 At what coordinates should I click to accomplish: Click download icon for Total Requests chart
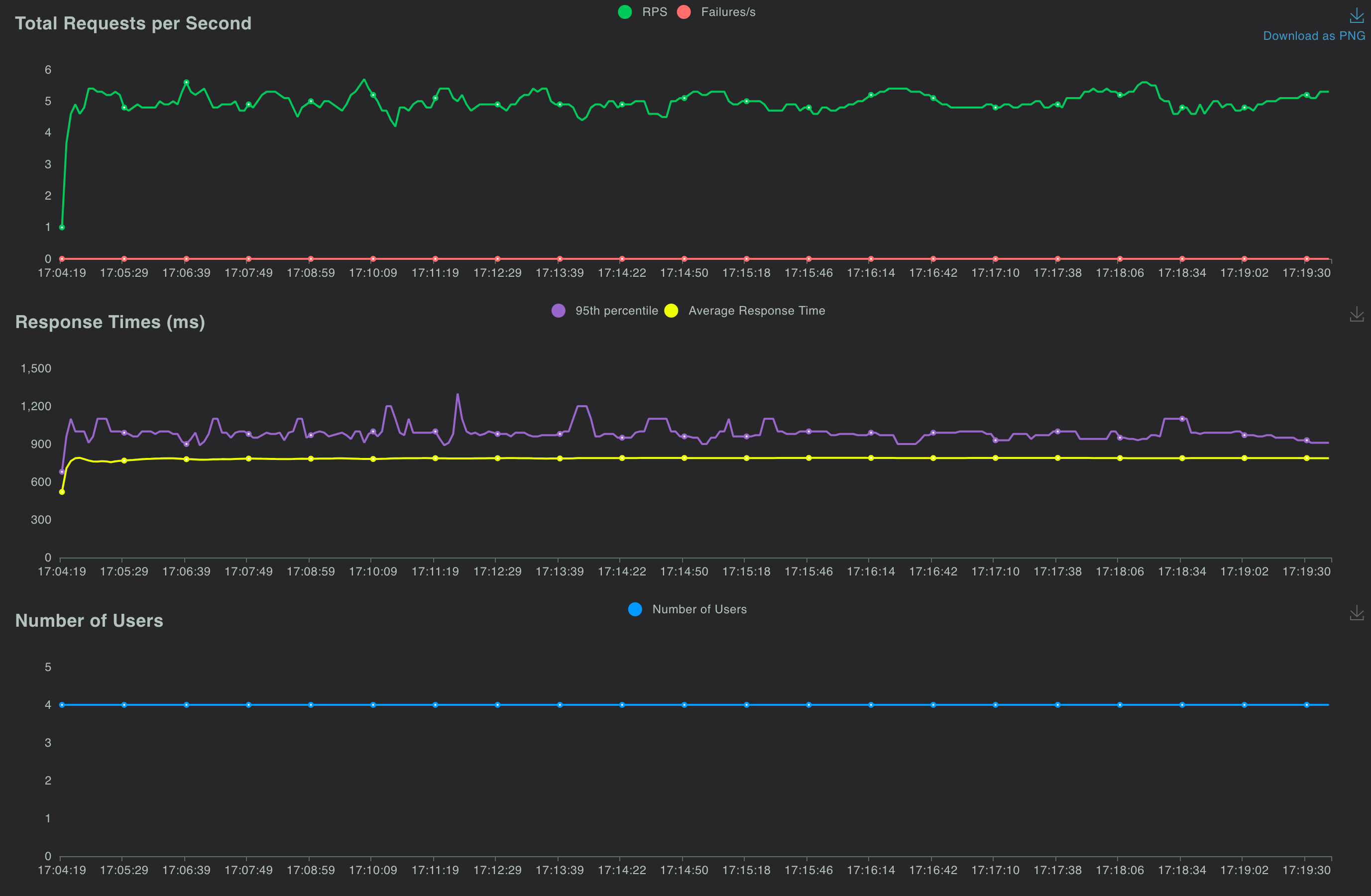coord(1356,16)
